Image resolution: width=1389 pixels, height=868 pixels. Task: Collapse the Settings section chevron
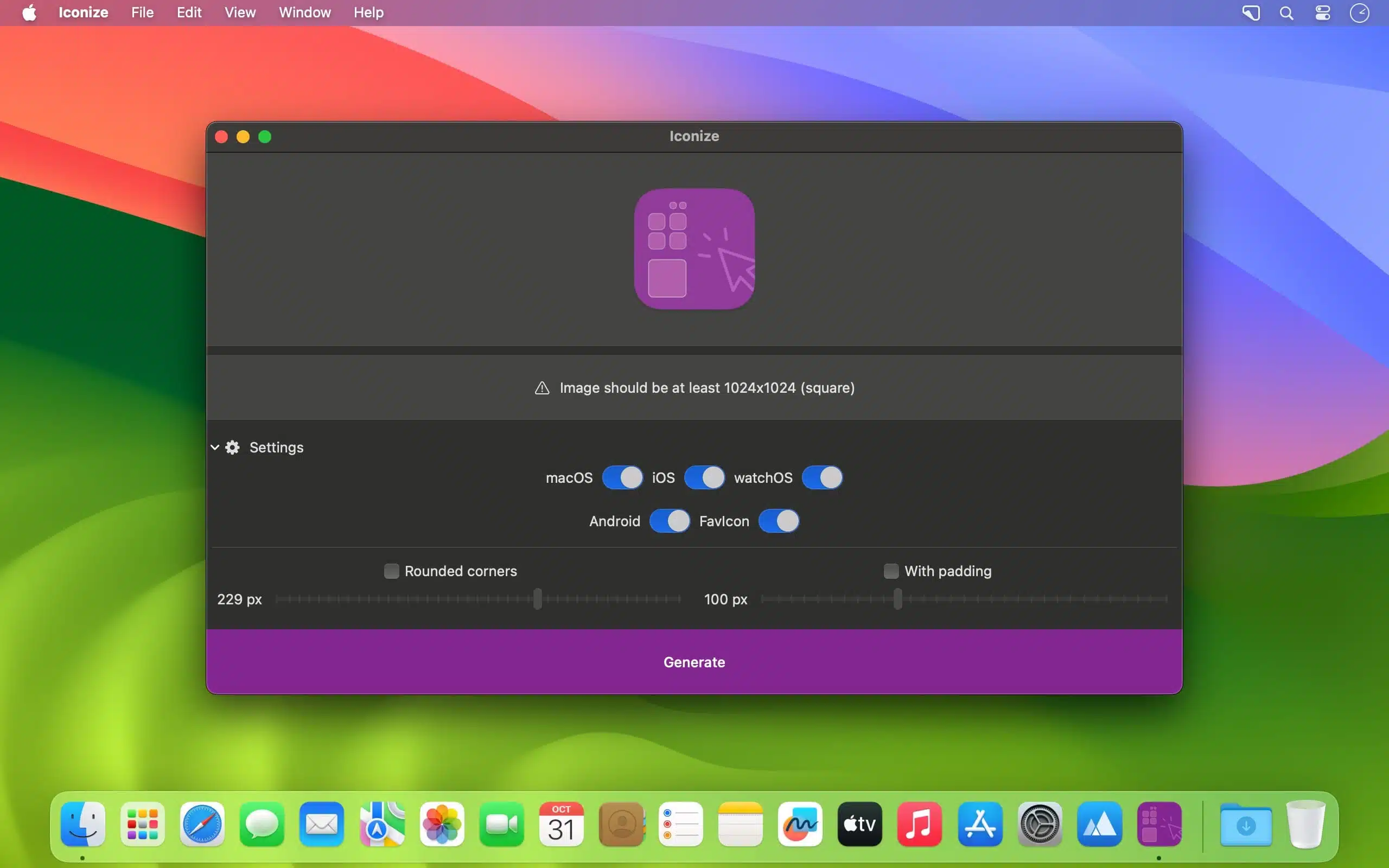(215, 447)
